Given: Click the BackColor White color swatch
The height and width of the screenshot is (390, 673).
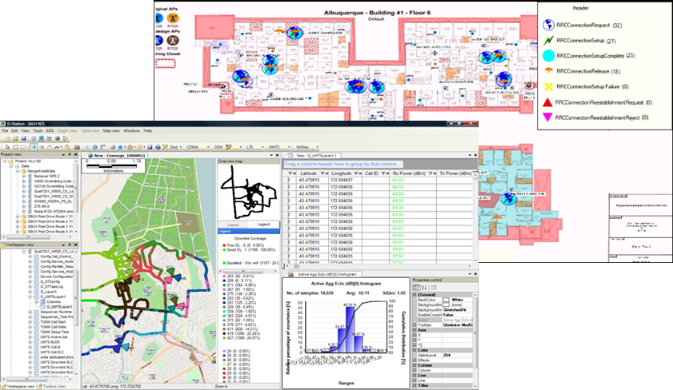Looking at the screenshot, I should (x=446, y=299).
